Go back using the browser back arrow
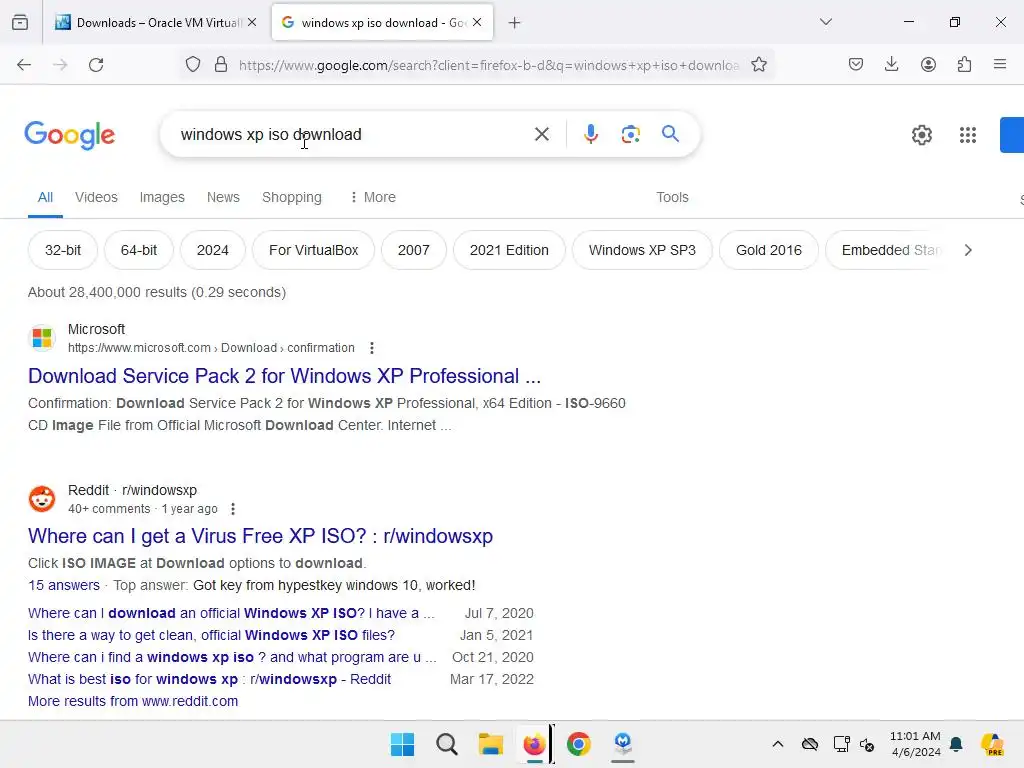Viewport: 1024px width, 768px height. tap(24, 65)
